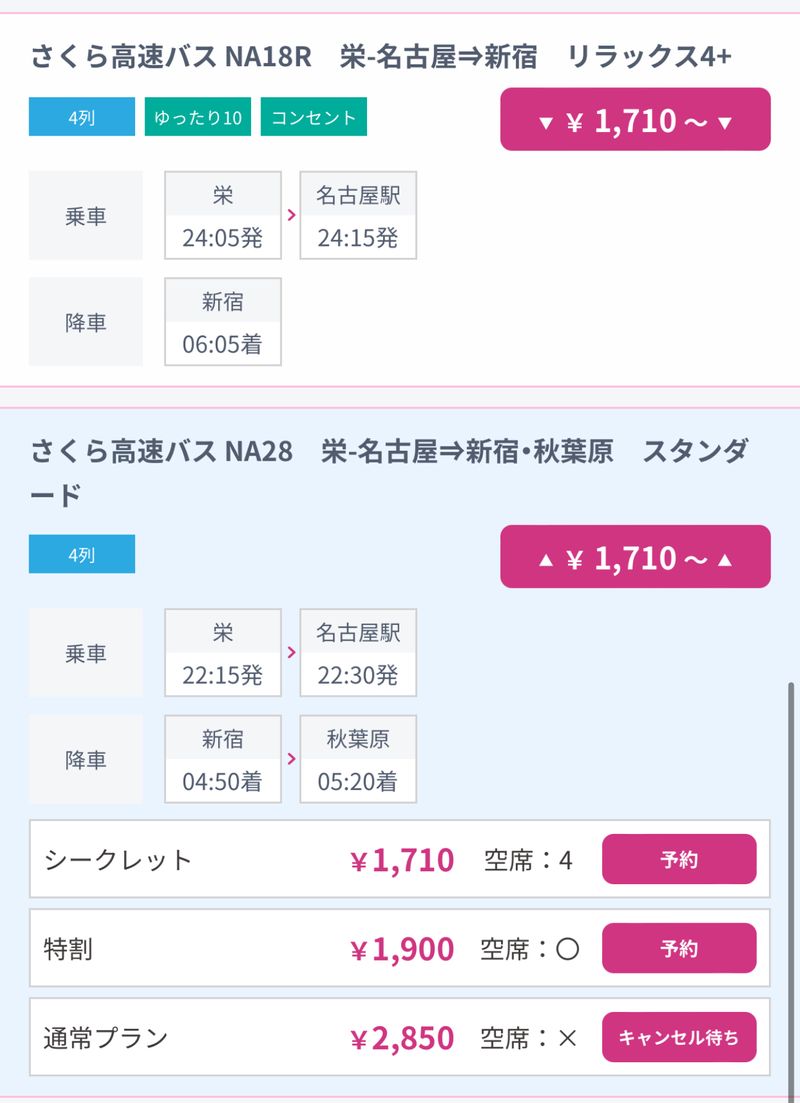Select 名古屋駅 24:15発 boarding stop
This screenshot has width=800, height=1103.
coord(358,216)
